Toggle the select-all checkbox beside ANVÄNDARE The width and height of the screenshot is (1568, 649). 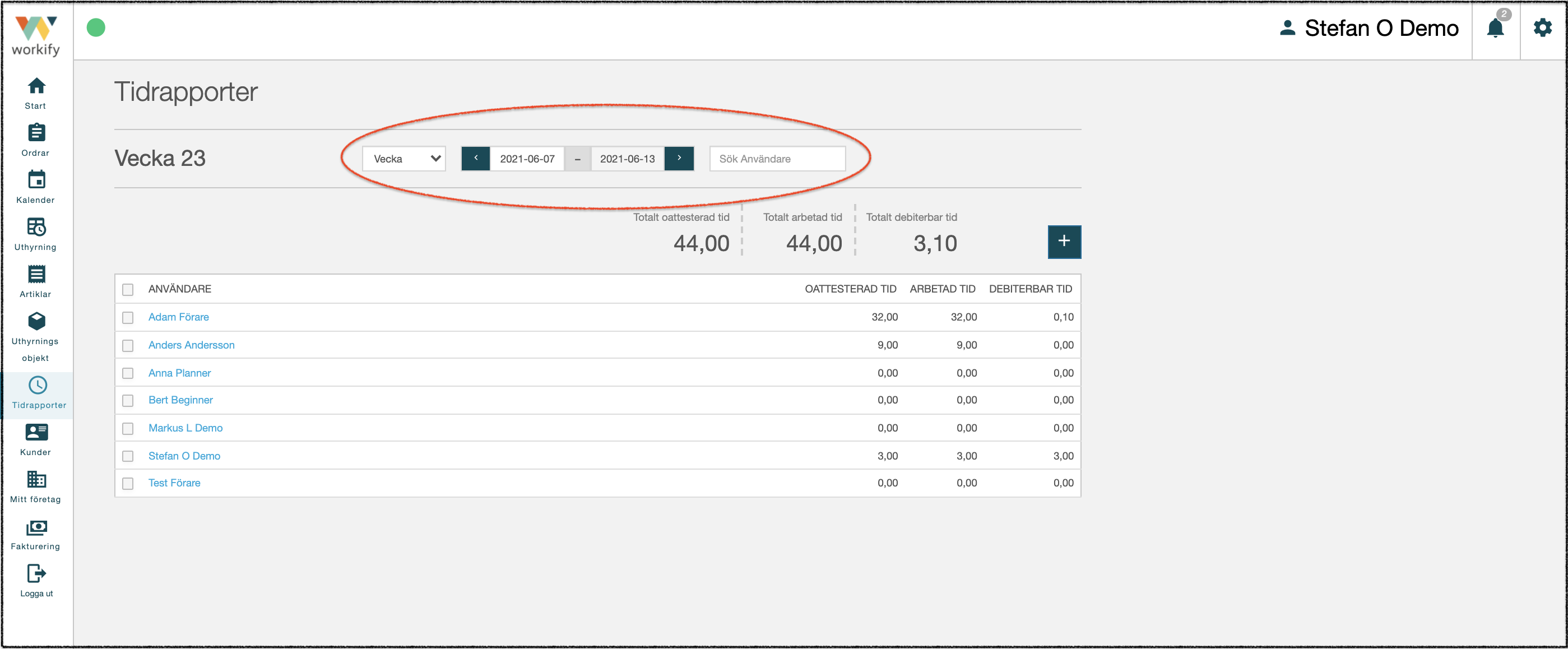click(128, 289)
